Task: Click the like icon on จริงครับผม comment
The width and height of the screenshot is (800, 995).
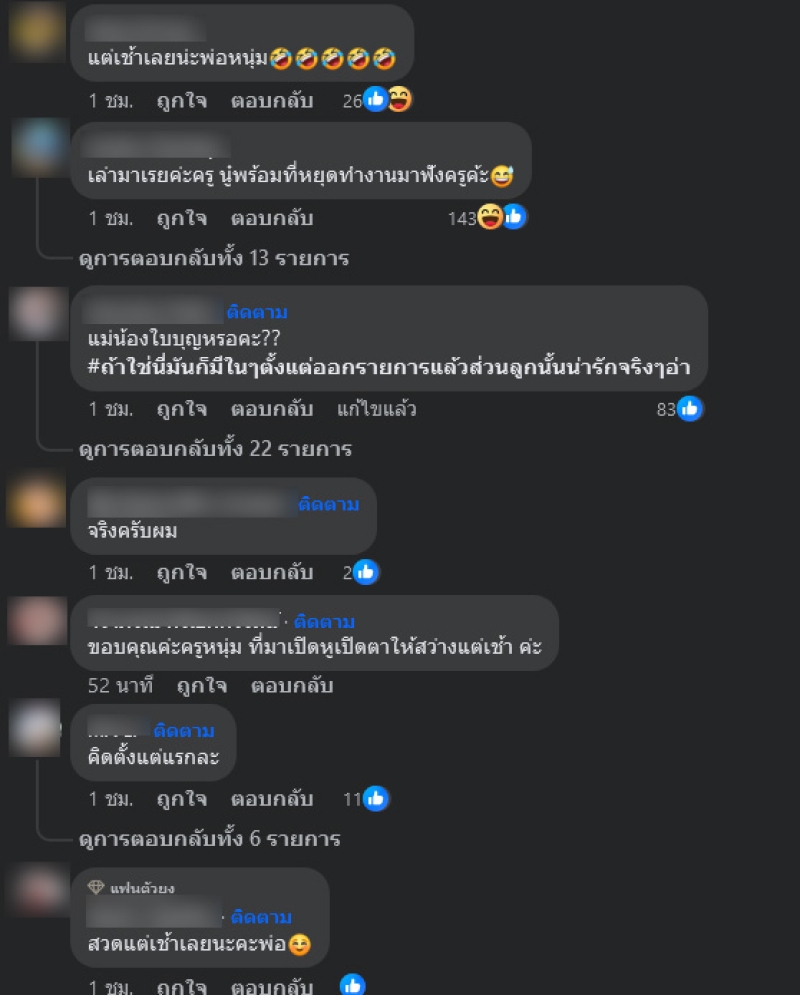Action: tap(365, 572)
